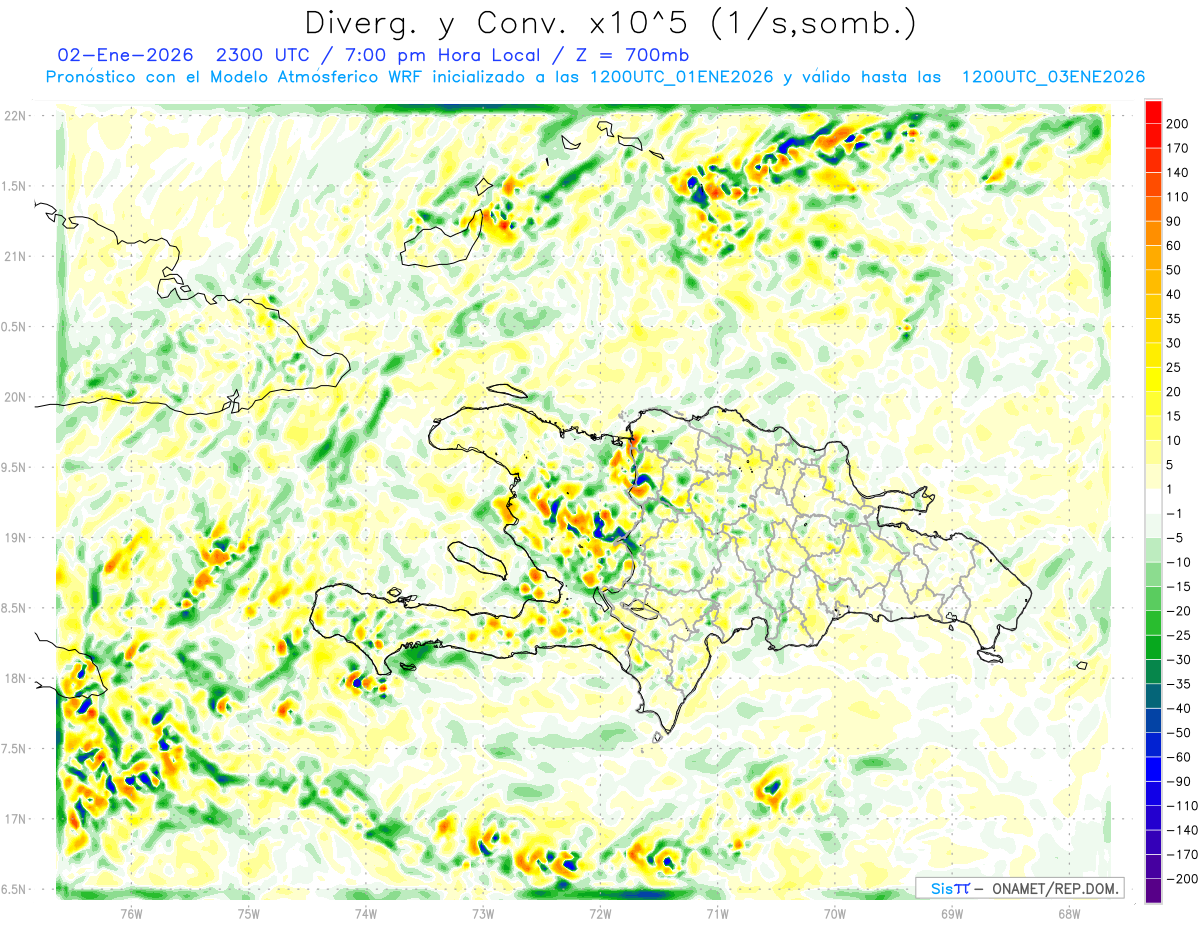
Task: Click the "75W" longitude axis label
Action: (249, 914)
